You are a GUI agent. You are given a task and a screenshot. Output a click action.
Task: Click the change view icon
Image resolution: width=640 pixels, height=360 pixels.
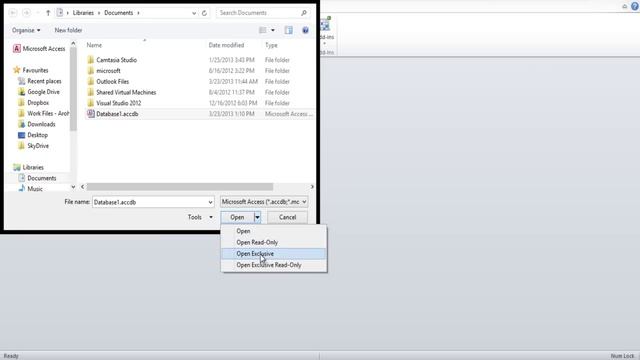point(262,30)
